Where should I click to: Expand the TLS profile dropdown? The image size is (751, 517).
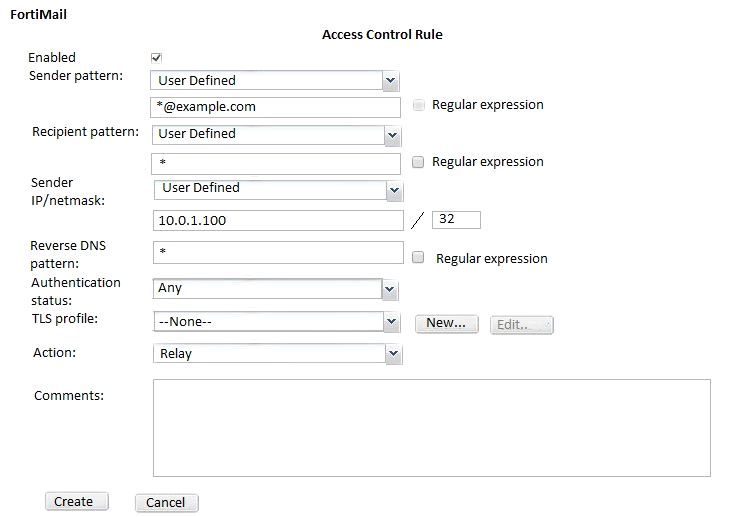(275, 322)
